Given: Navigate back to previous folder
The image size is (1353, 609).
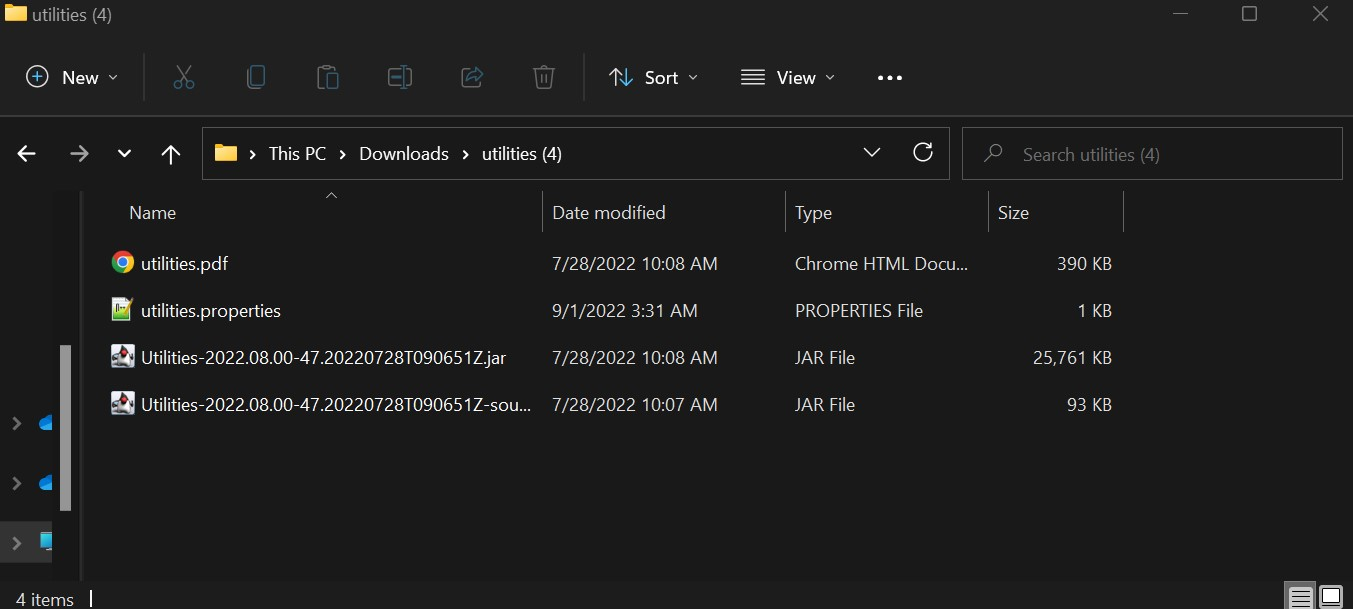Looking at the screenshot, I should (27, 154).
